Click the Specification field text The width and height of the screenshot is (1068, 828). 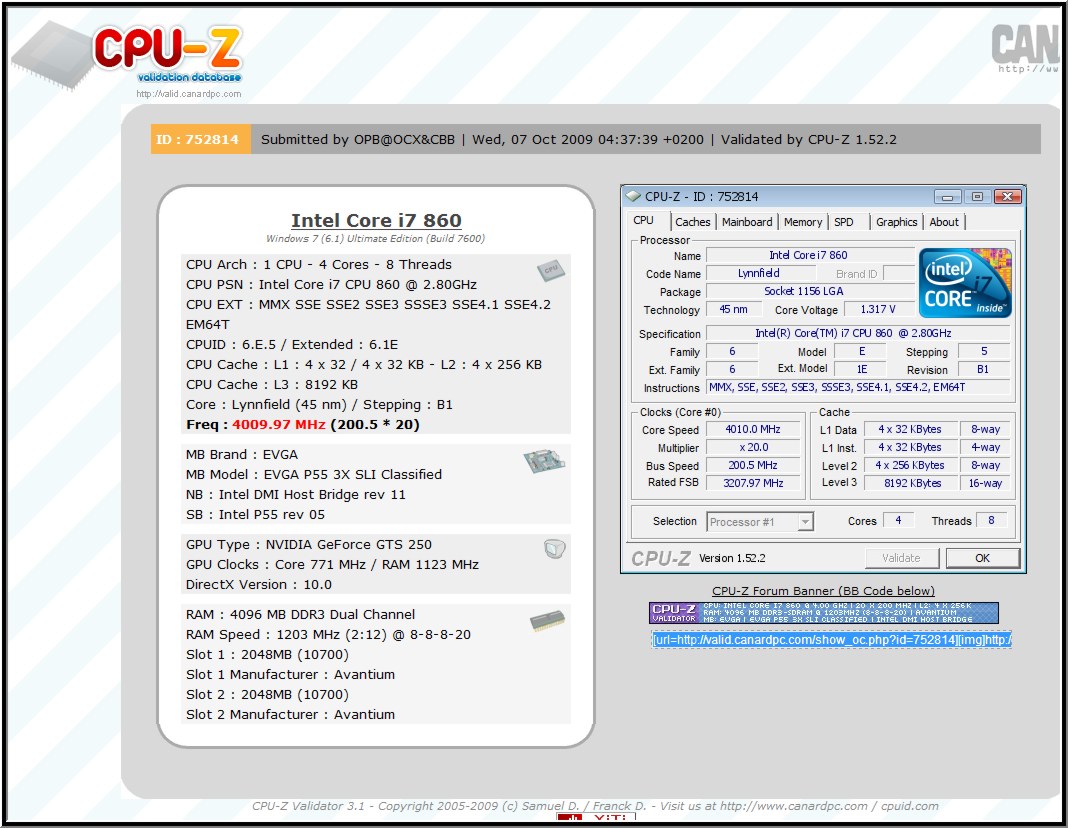point(857,333)
